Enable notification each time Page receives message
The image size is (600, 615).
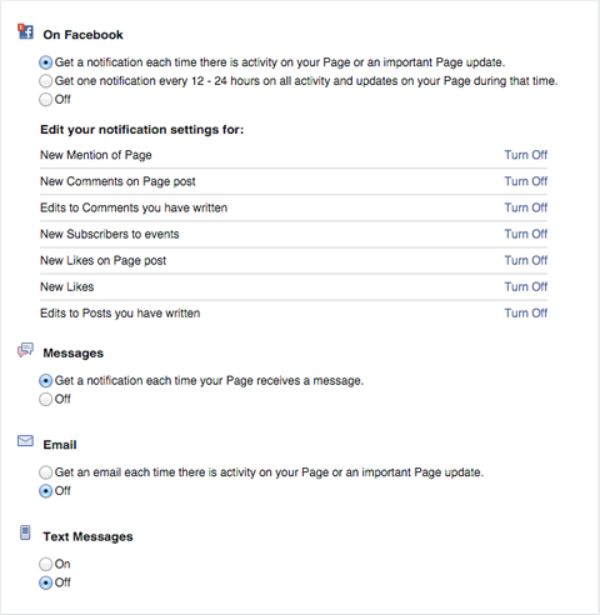46,381
